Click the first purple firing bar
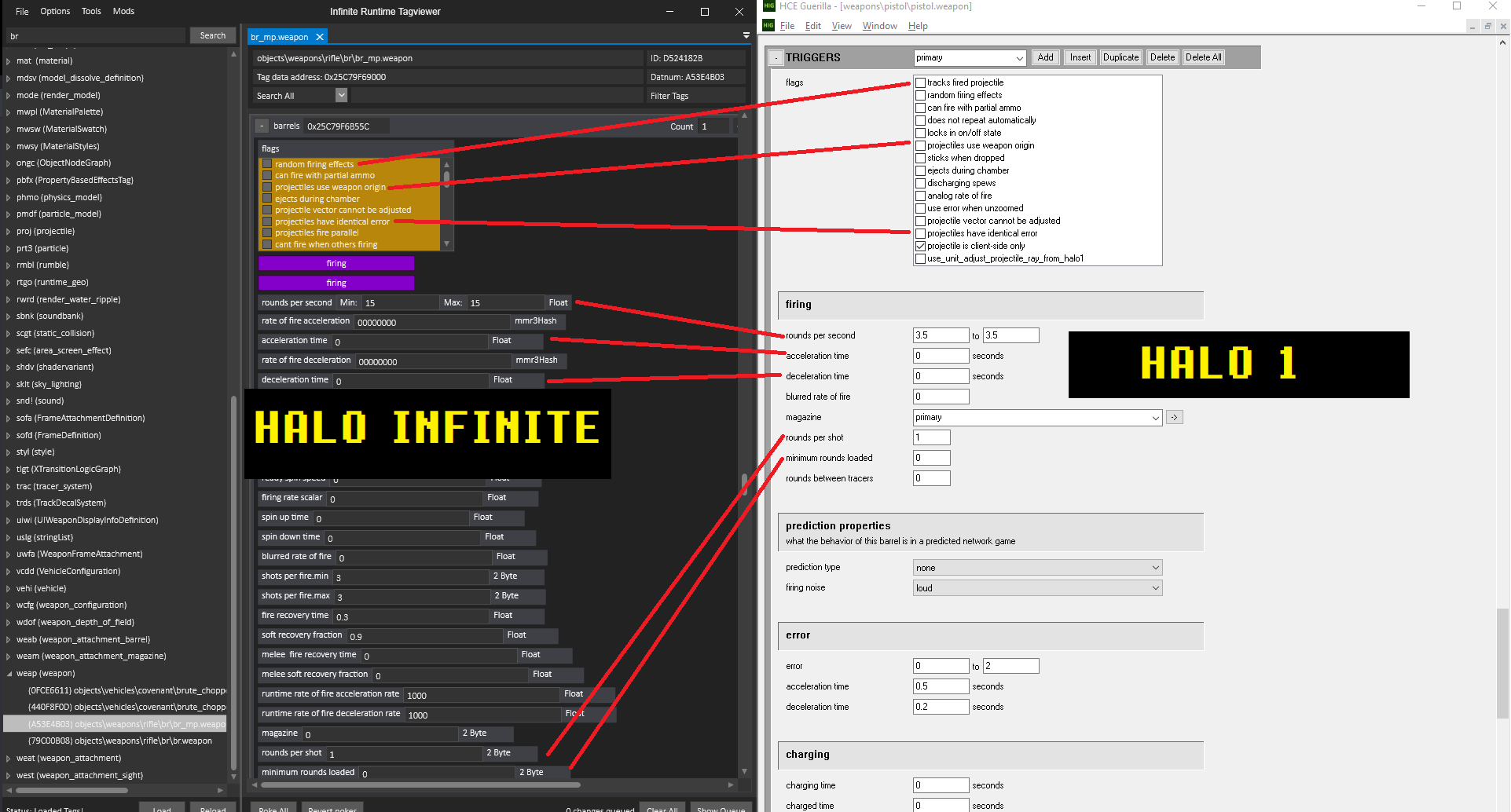 tap(336, 264)
